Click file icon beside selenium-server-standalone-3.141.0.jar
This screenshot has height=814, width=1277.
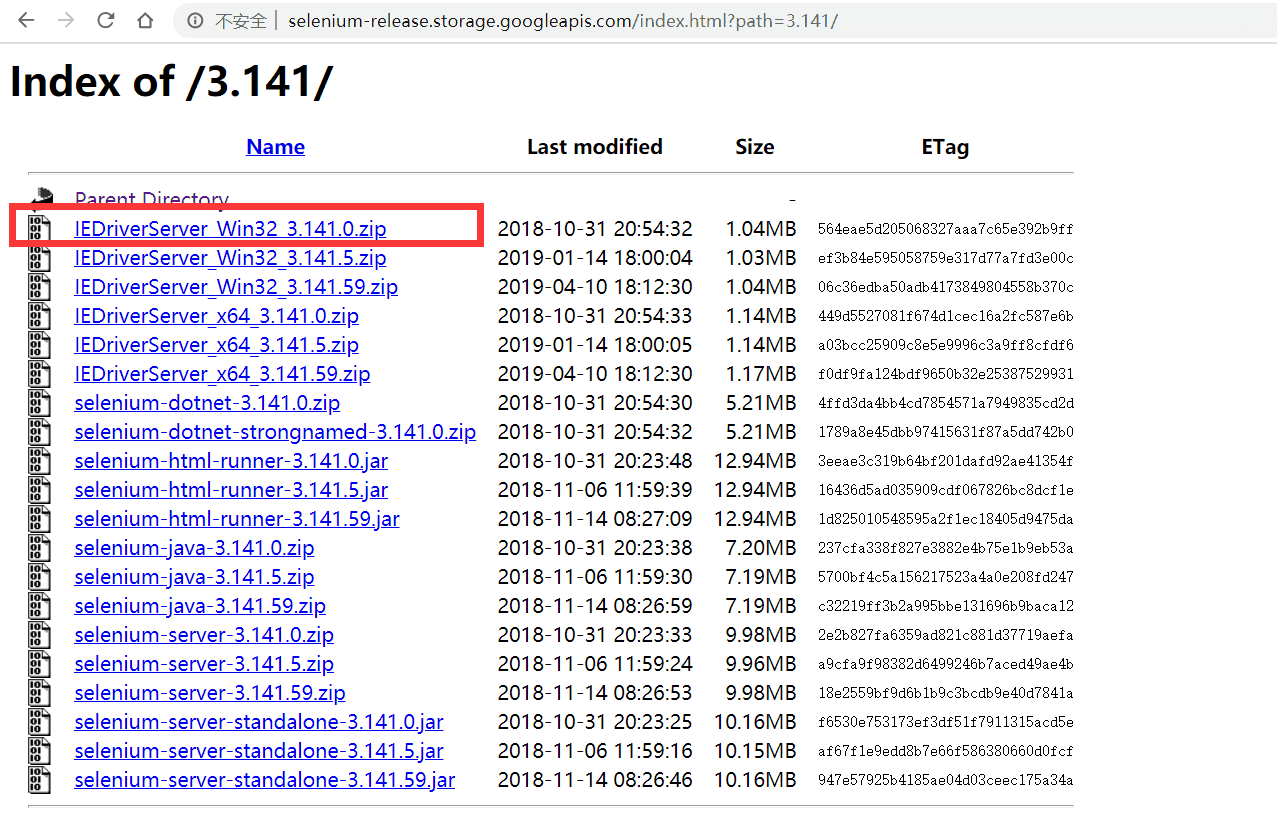point(39,722)
